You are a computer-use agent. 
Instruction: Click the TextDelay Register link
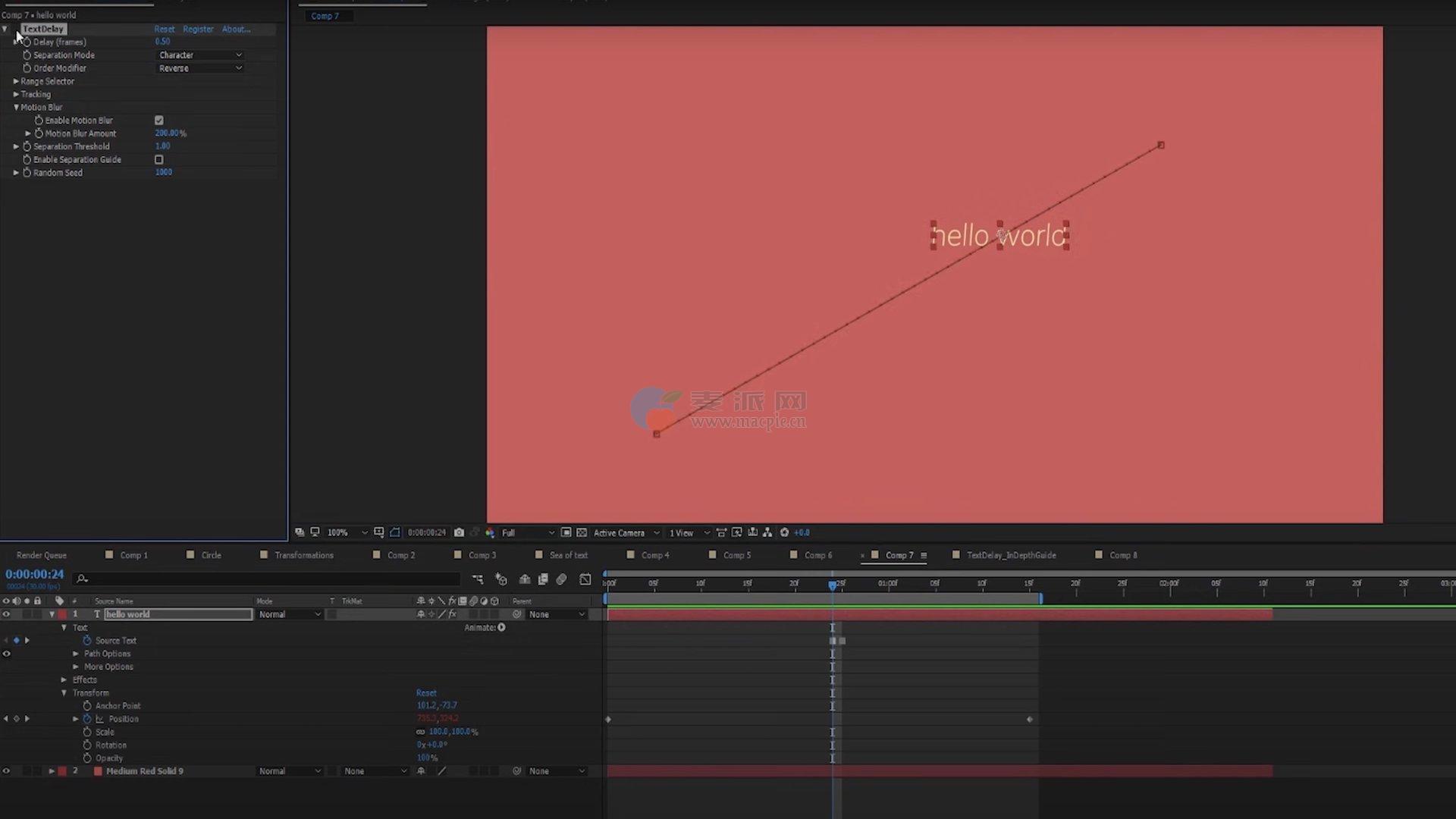tap(198, 29)
